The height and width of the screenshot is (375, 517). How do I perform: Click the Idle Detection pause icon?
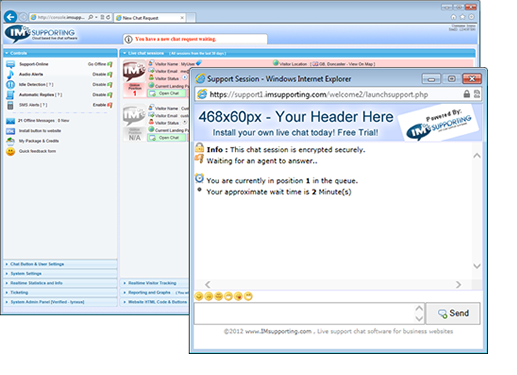11,84
